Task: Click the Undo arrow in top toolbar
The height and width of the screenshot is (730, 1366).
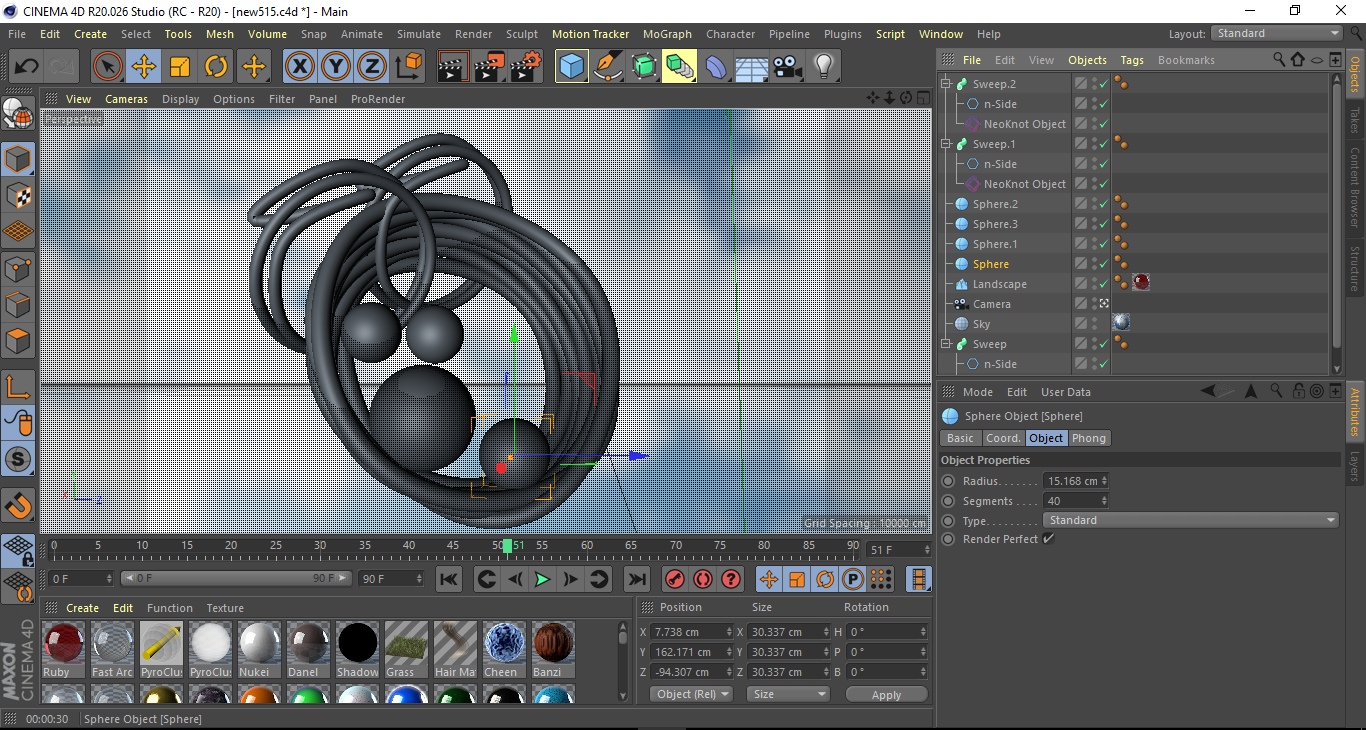Action: [x=27, y=67]
